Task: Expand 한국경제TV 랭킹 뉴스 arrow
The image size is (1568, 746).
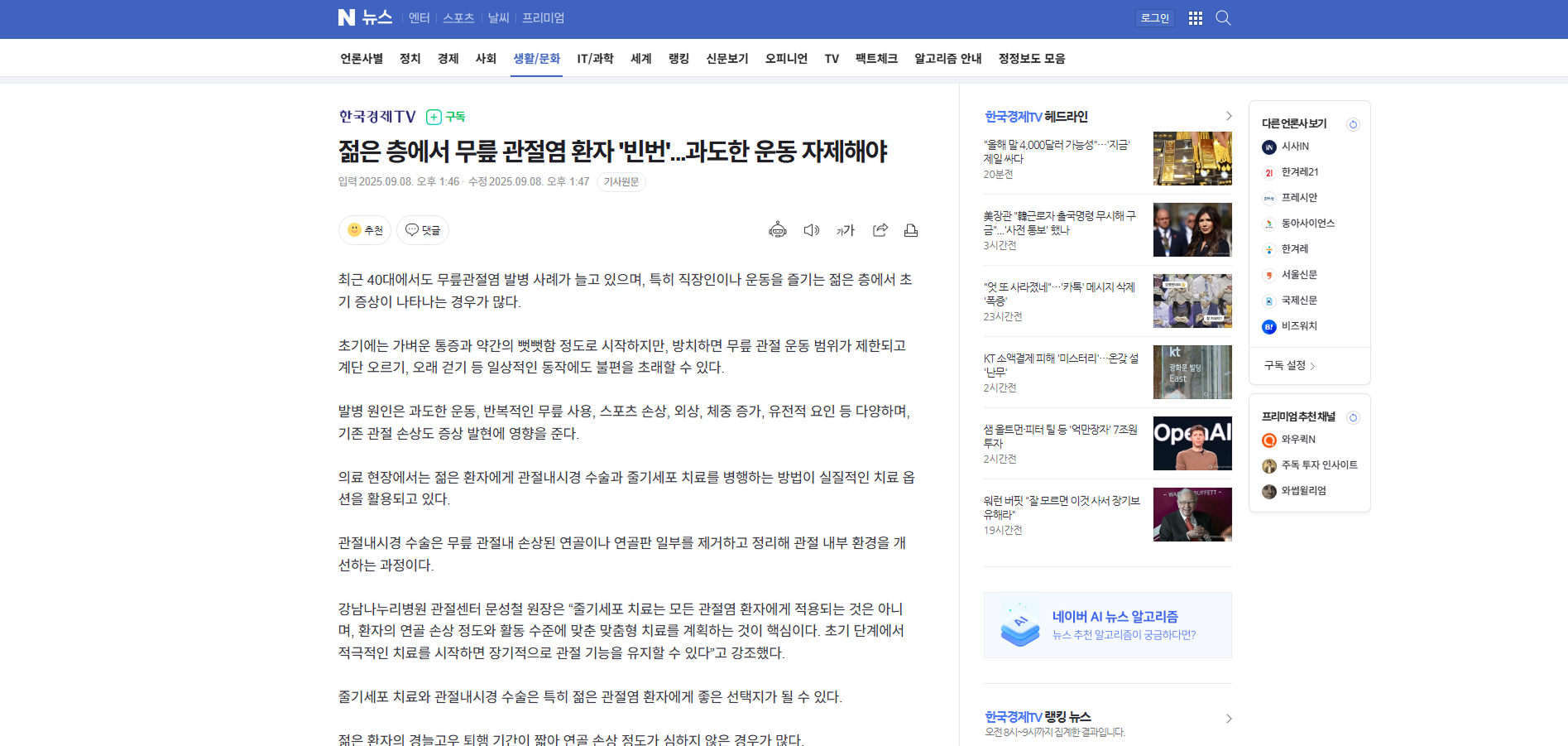Action: point(1228,719)
